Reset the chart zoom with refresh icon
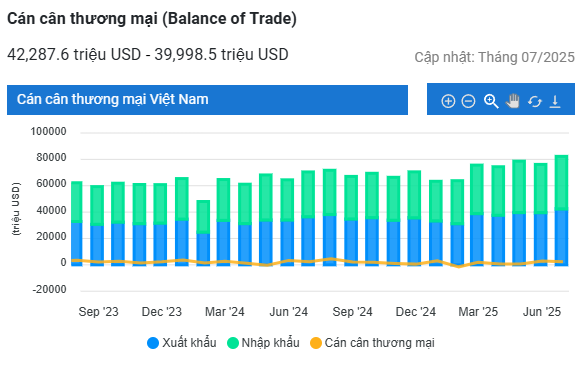Viewport: 583px width, 371px height. [535, 101]
